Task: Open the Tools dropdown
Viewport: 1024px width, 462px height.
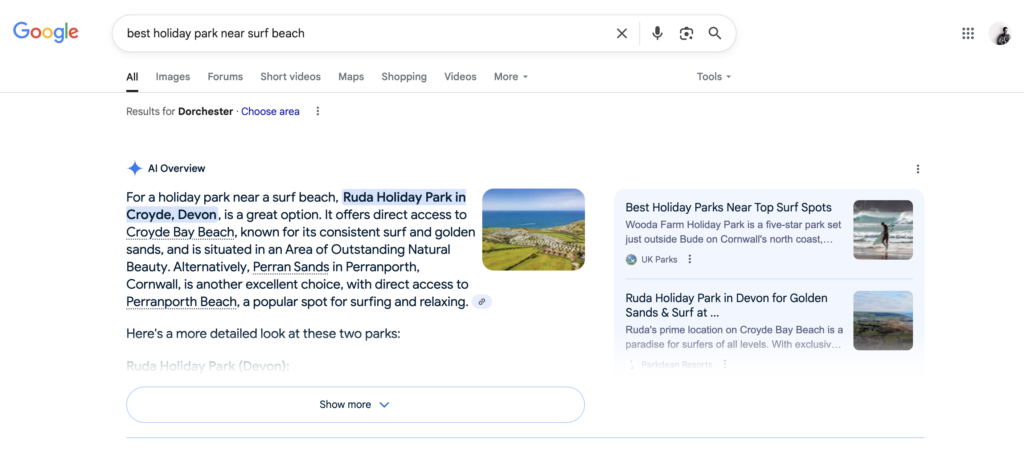Action: [714, 76]
